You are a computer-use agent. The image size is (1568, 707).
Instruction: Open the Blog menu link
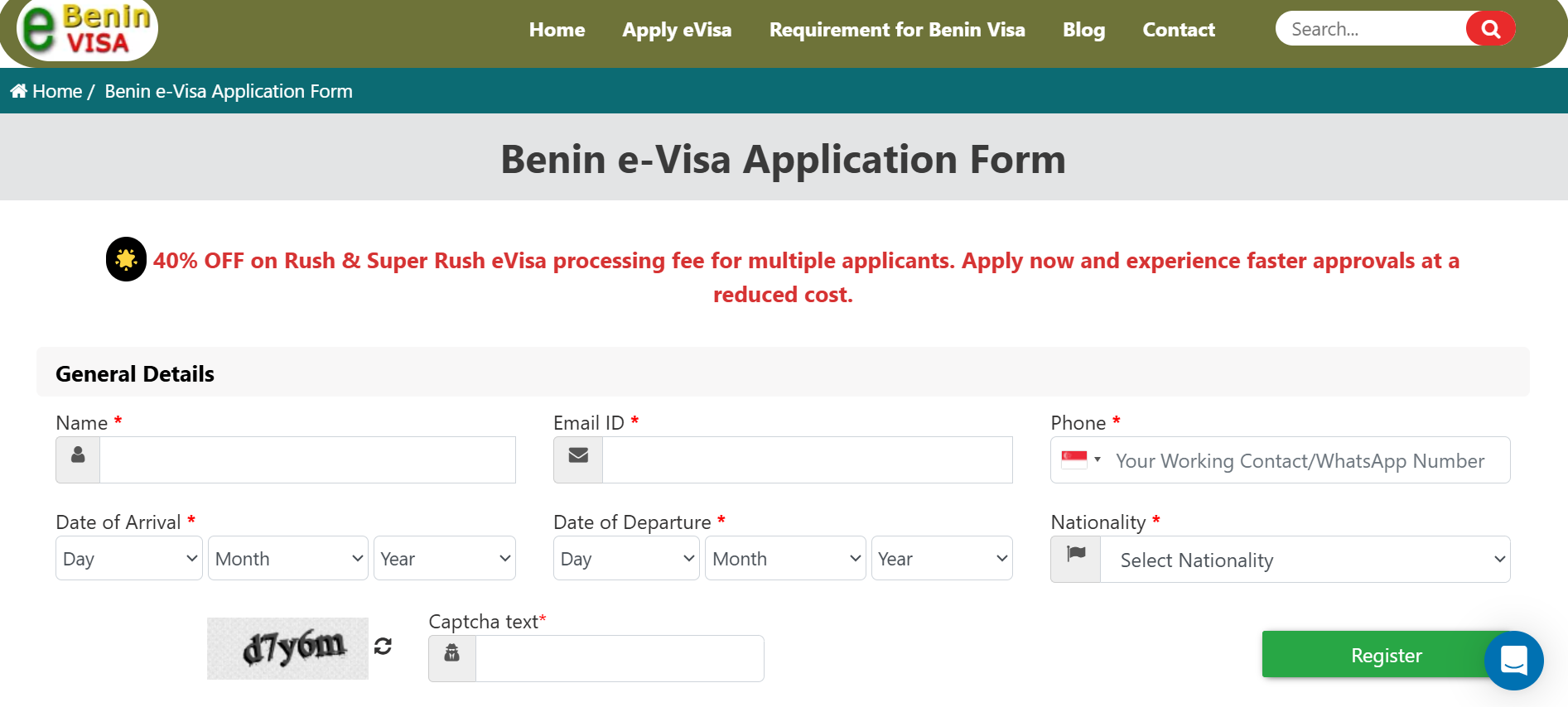pos(1083,30)
